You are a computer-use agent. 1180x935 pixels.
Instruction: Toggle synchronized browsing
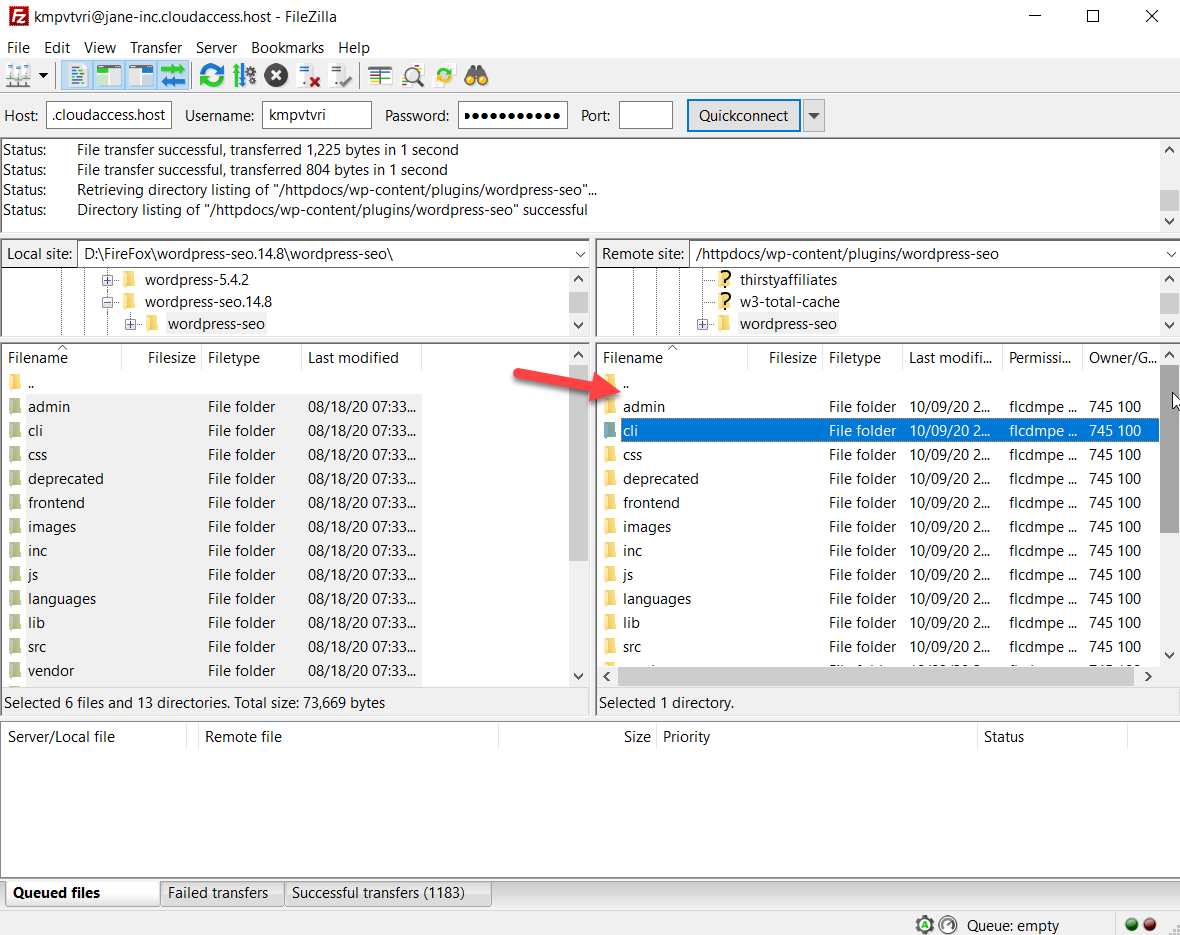pyautogui.click(x=444, y=76)
